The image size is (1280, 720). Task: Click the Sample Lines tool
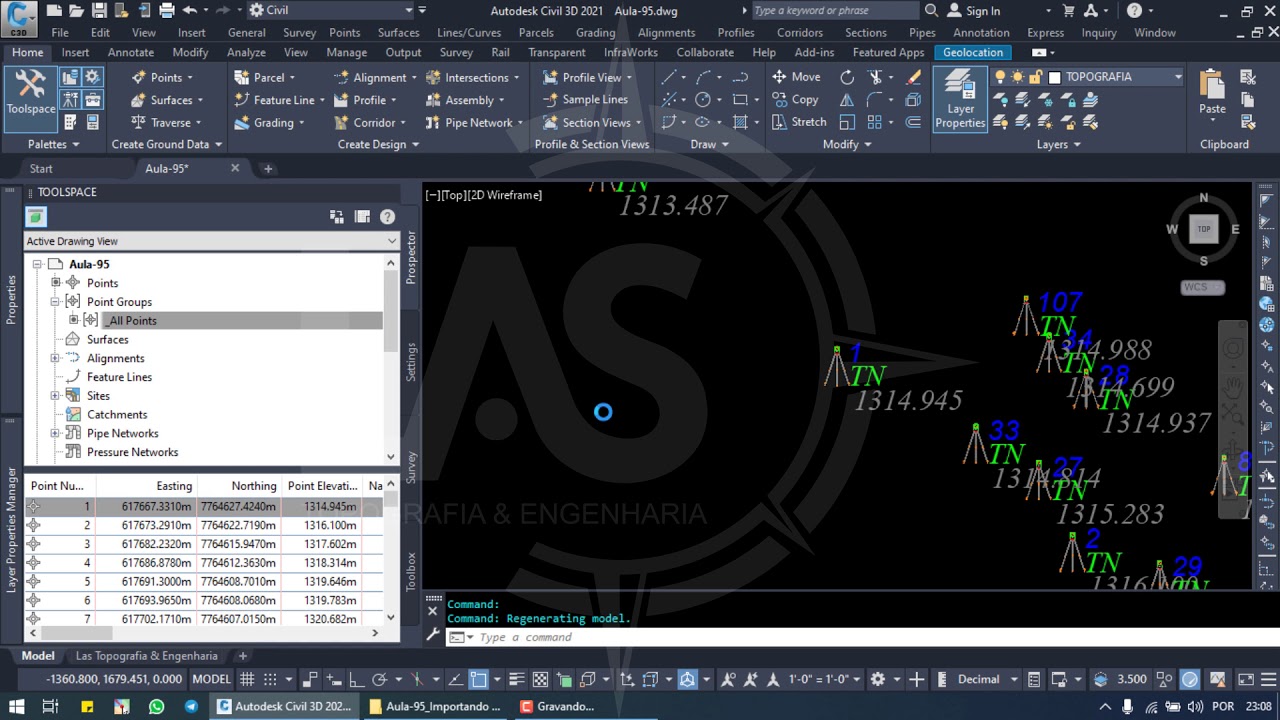[584, 99]
